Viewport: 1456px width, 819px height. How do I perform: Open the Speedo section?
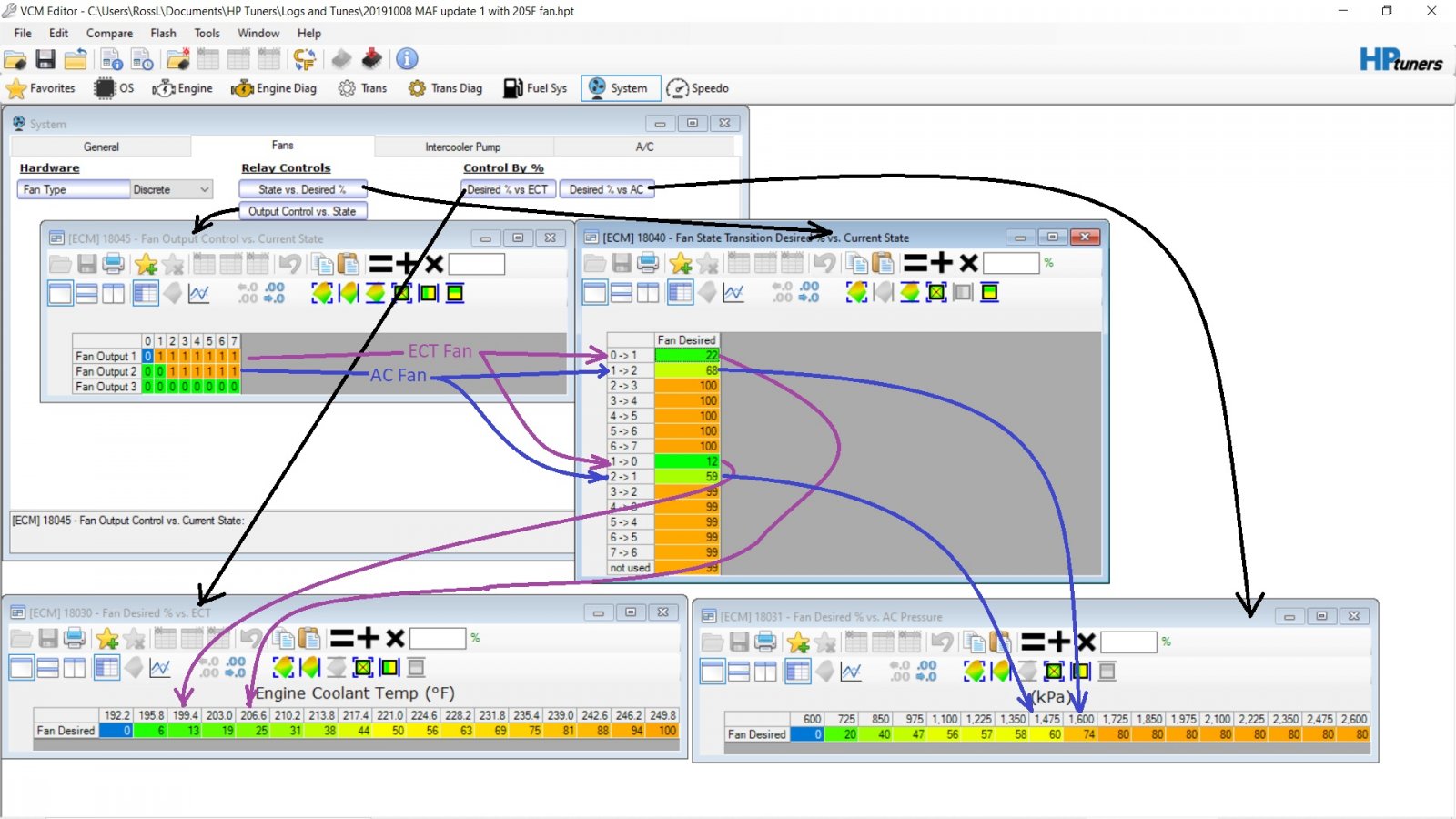pos(698,88)
